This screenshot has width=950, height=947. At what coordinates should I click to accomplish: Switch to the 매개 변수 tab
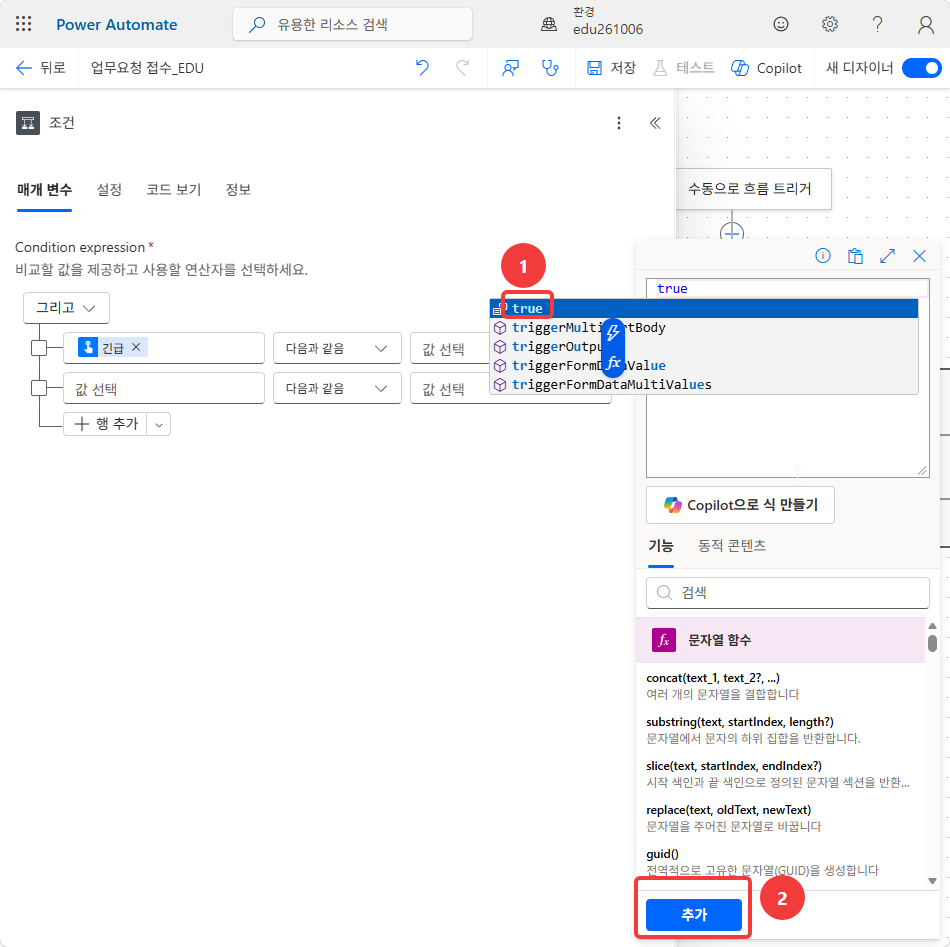click(45, 190)
